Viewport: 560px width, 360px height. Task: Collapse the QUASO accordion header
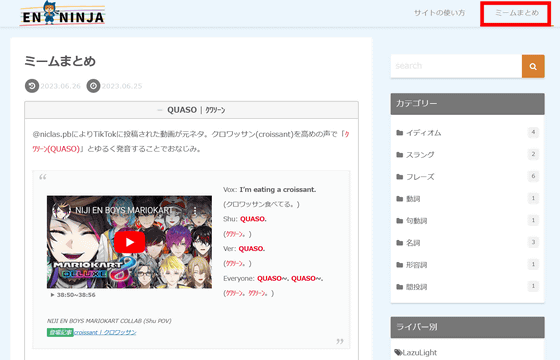point(191,110)
